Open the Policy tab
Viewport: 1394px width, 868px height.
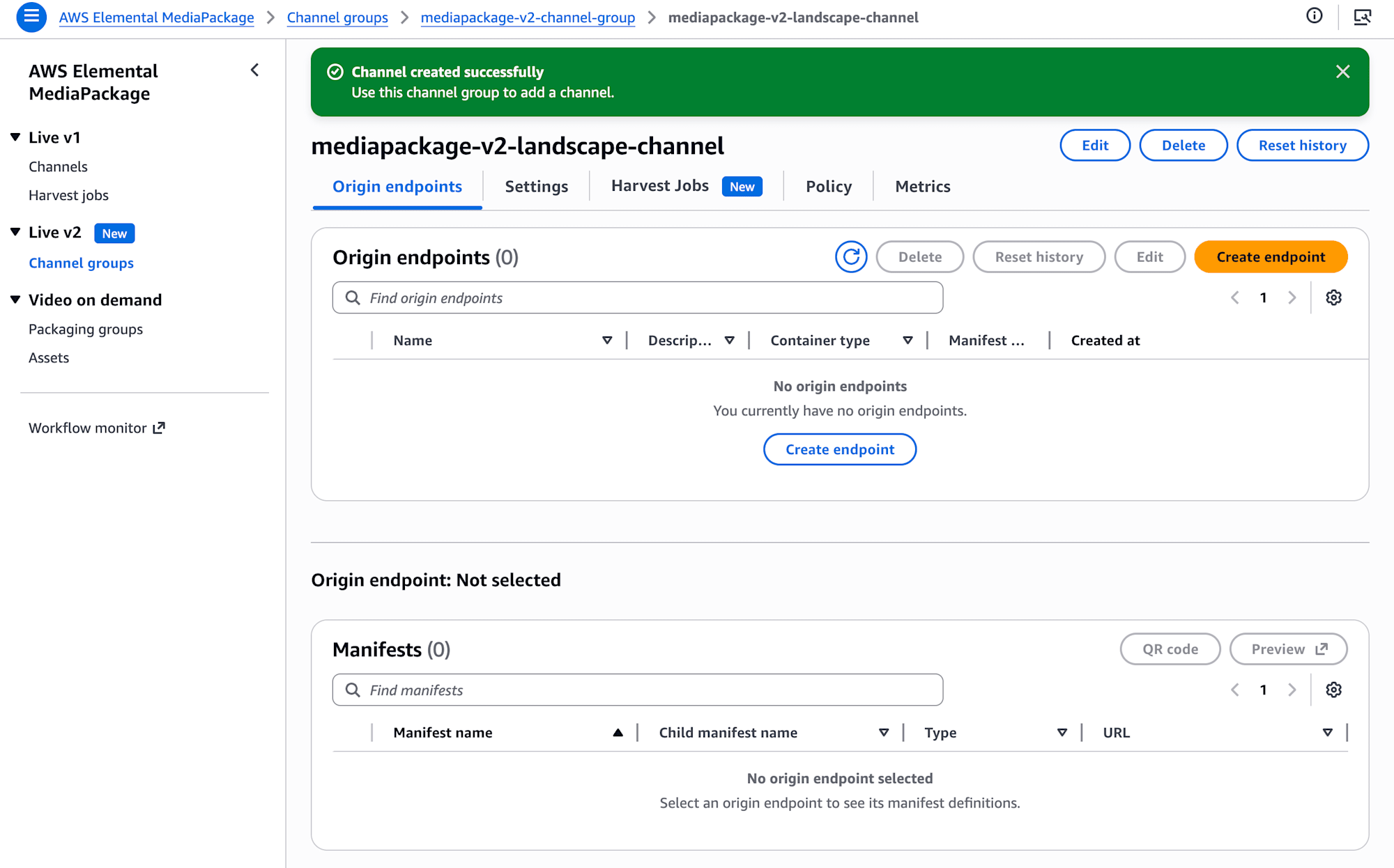(x=828, y=187)
